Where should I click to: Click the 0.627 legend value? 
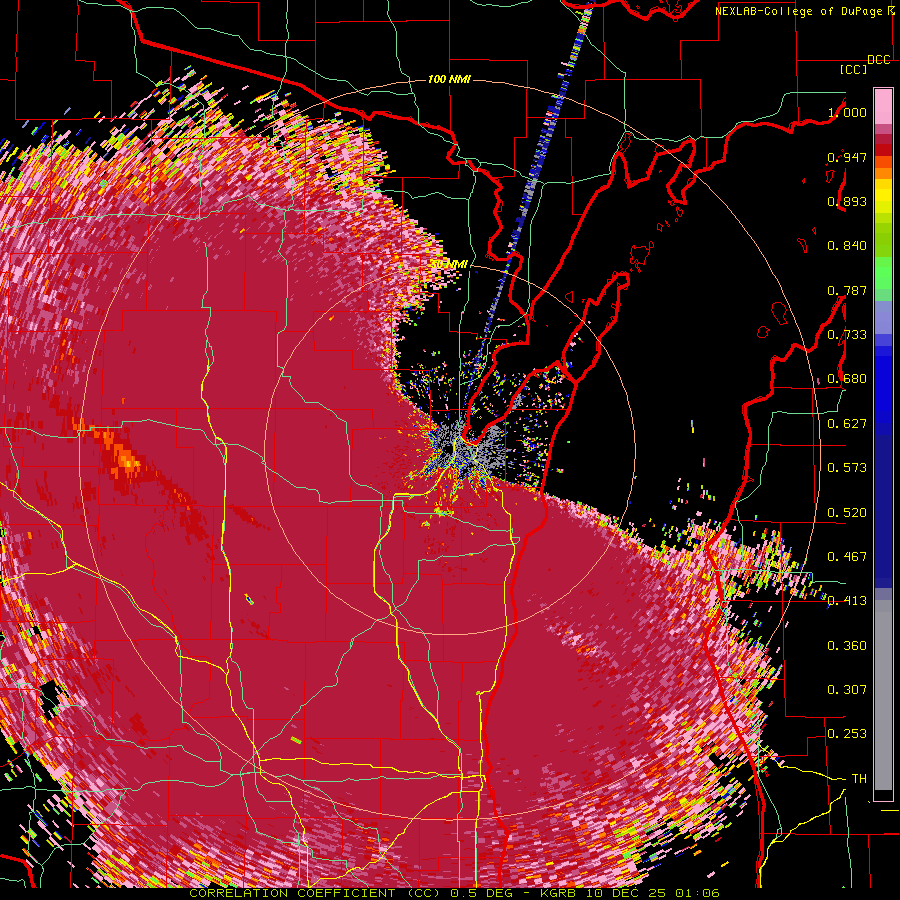pyautogui.click(x=847, y=424)
